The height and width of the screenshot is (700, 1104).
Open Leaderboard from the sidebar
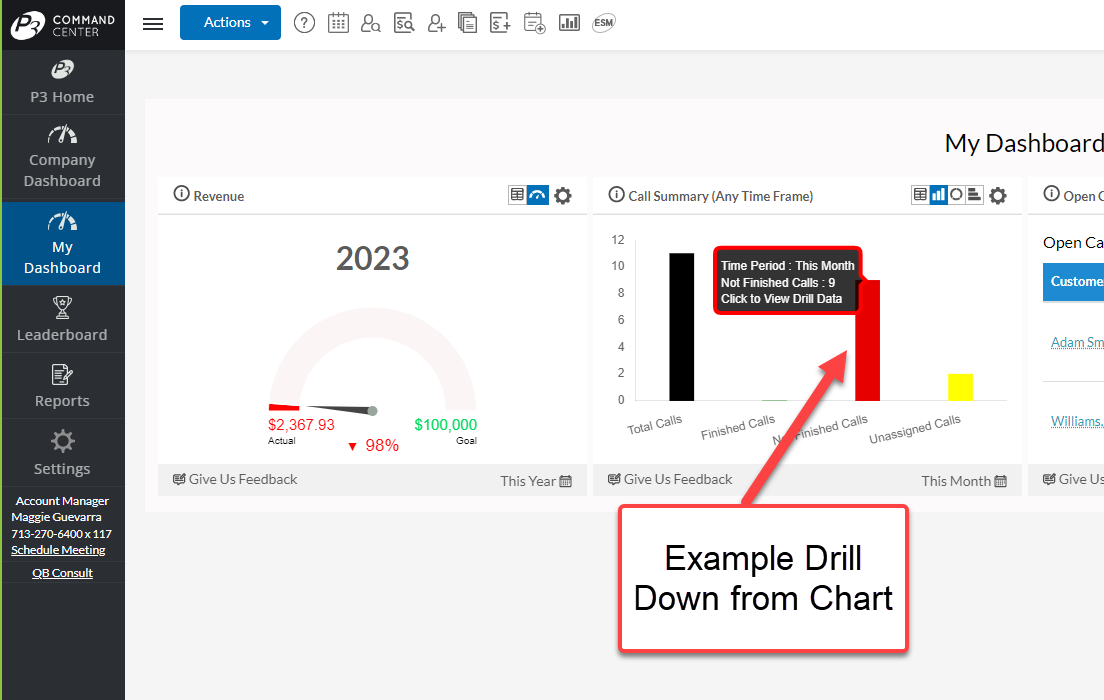pyautogui.click(x=63, y=320)
